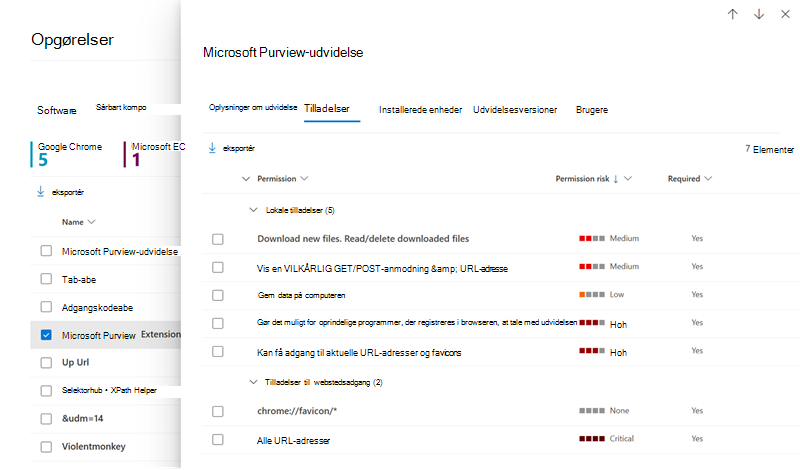The height and width of the screenshot is (470, 800).
Task: Open the Permission column dropdown
Action: tap(305, 179)
